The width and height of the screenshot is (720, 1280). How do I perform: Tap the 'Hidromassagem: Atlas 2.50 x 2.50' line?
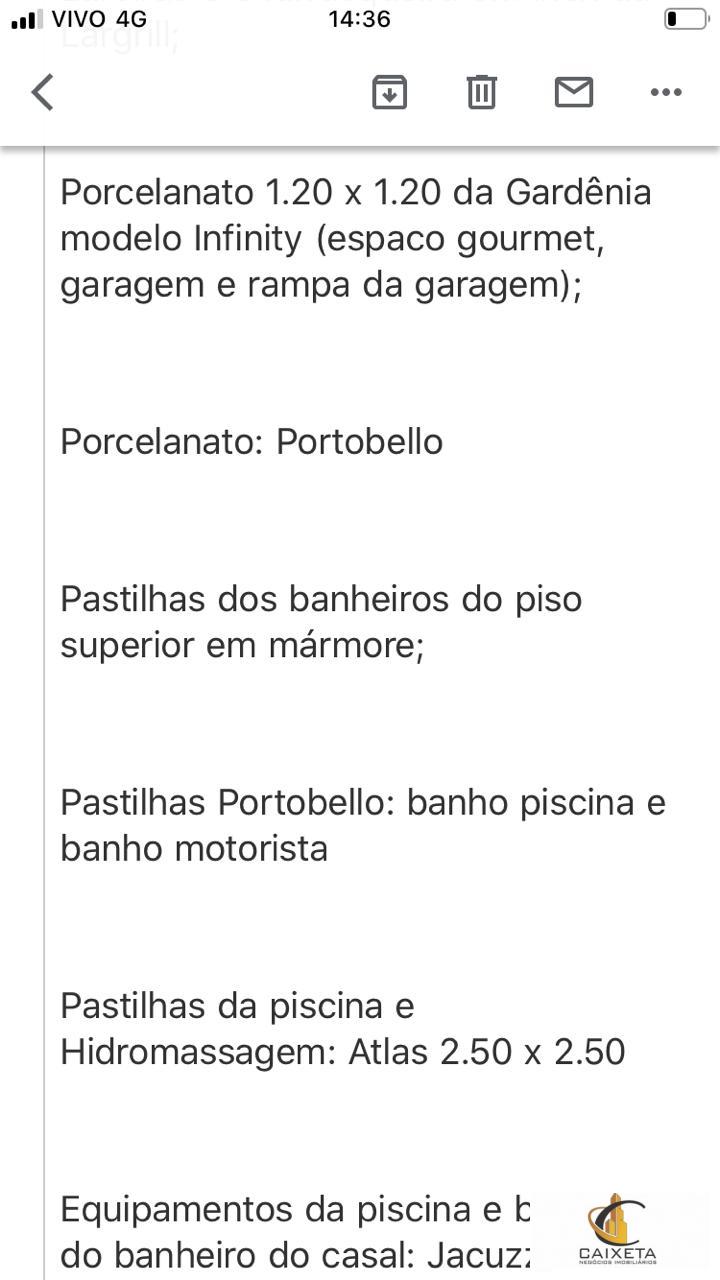click(343, 1052)
